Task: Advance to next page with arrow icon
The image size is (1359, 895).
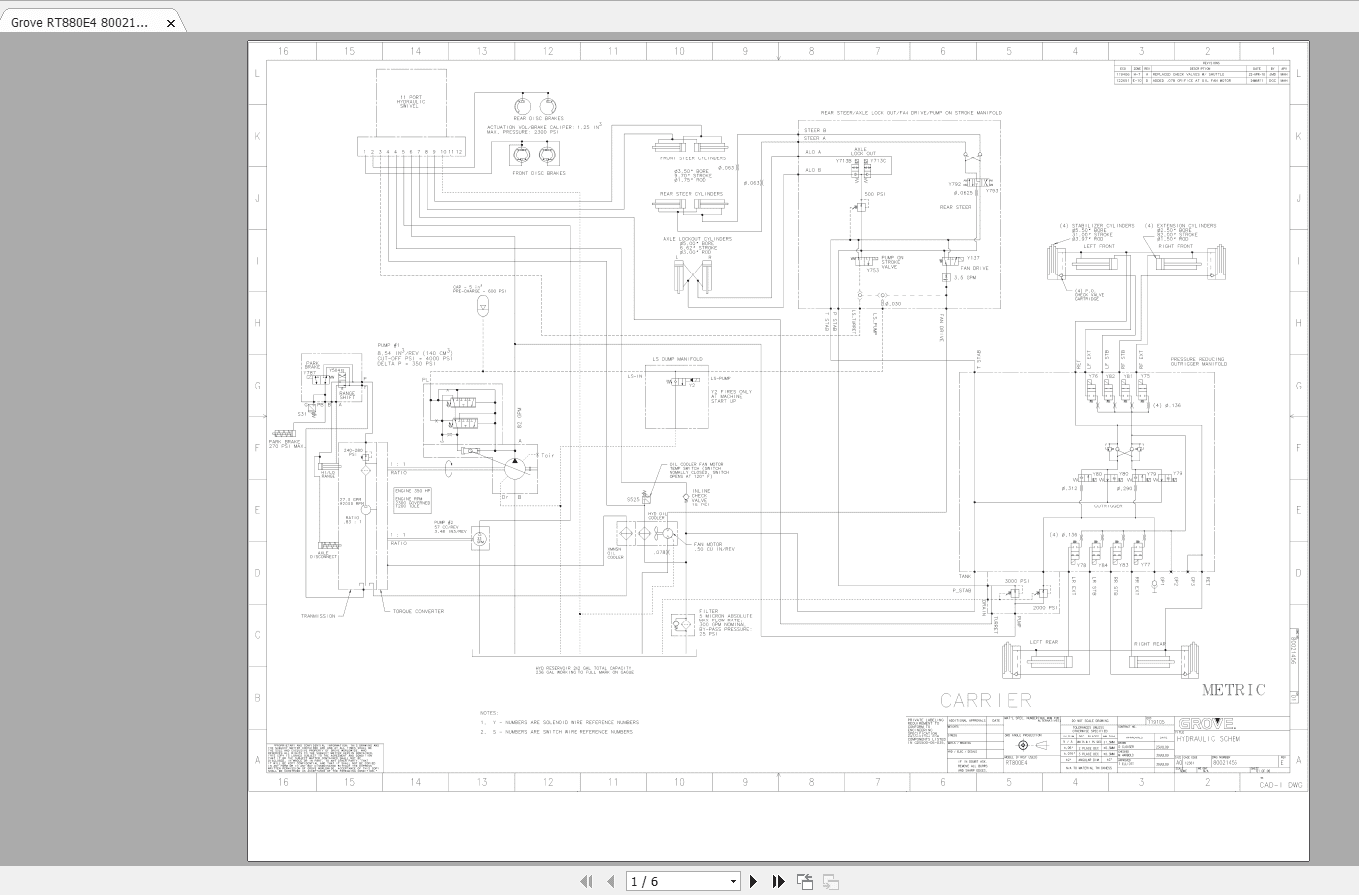Action: tap(753, 881)
